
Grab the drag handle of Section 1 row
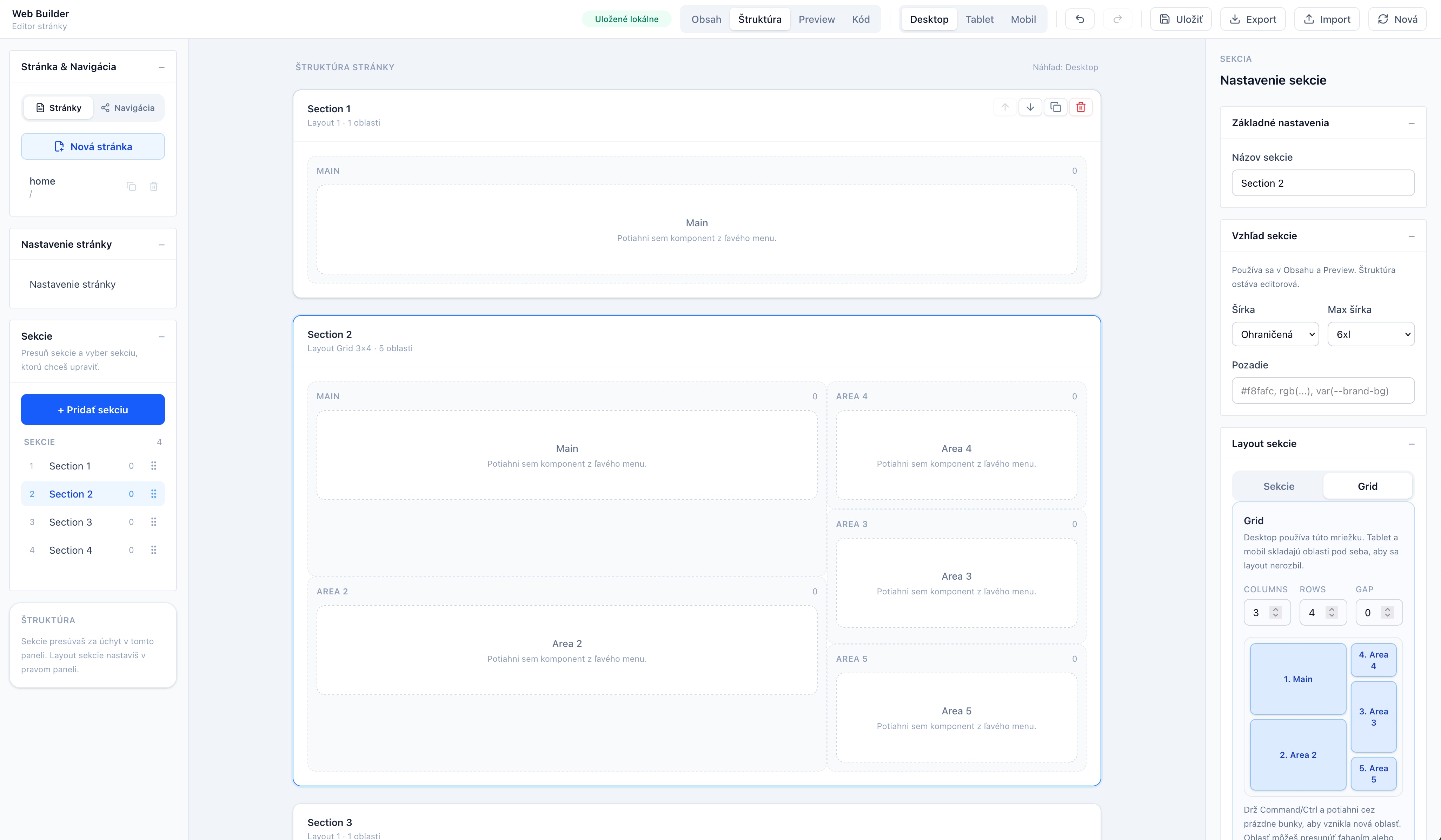[x=153, y=466]
